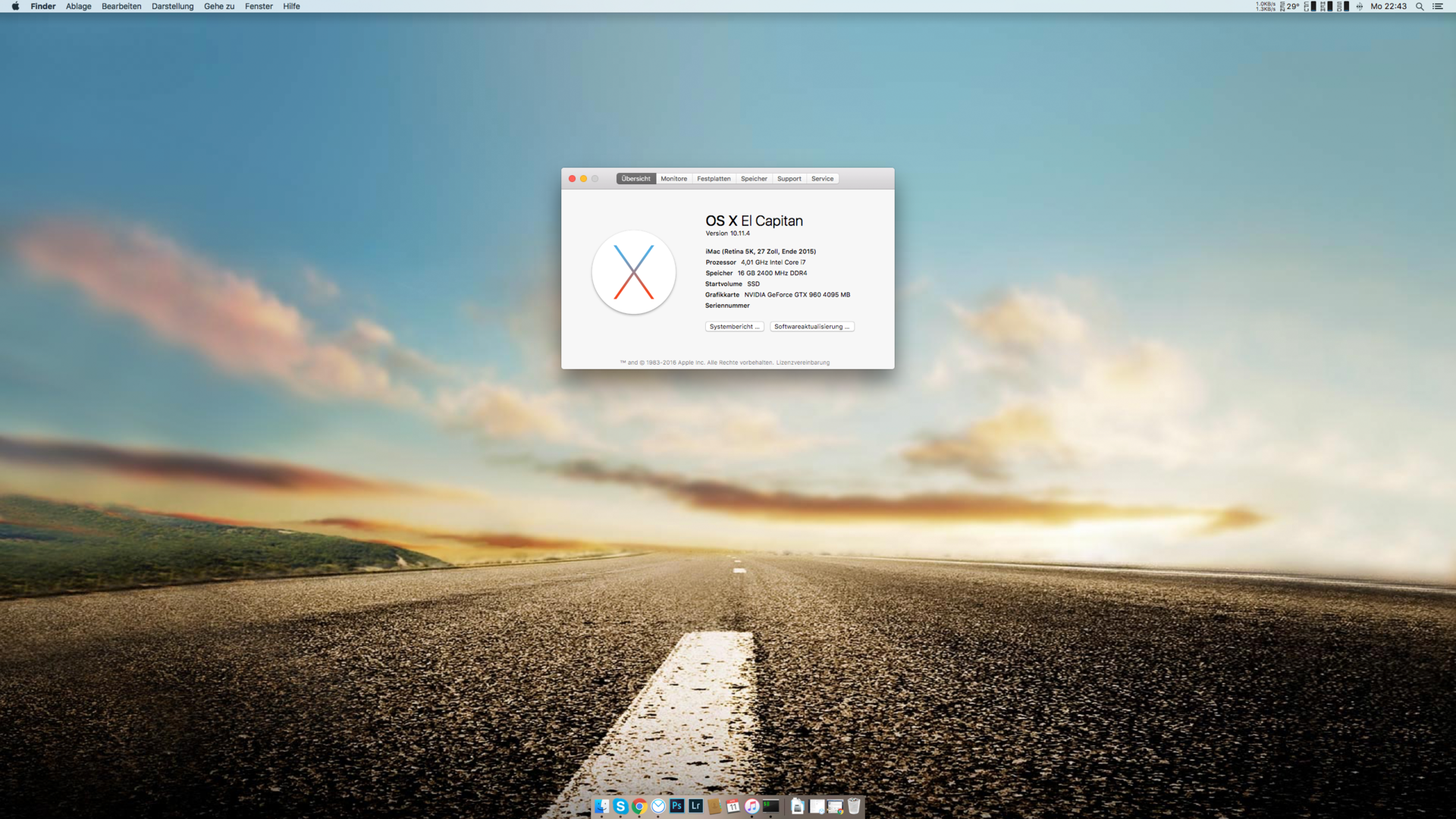Restore the minimized Chrome window in the Dock
1456x819 pixels.
(835, 806)
